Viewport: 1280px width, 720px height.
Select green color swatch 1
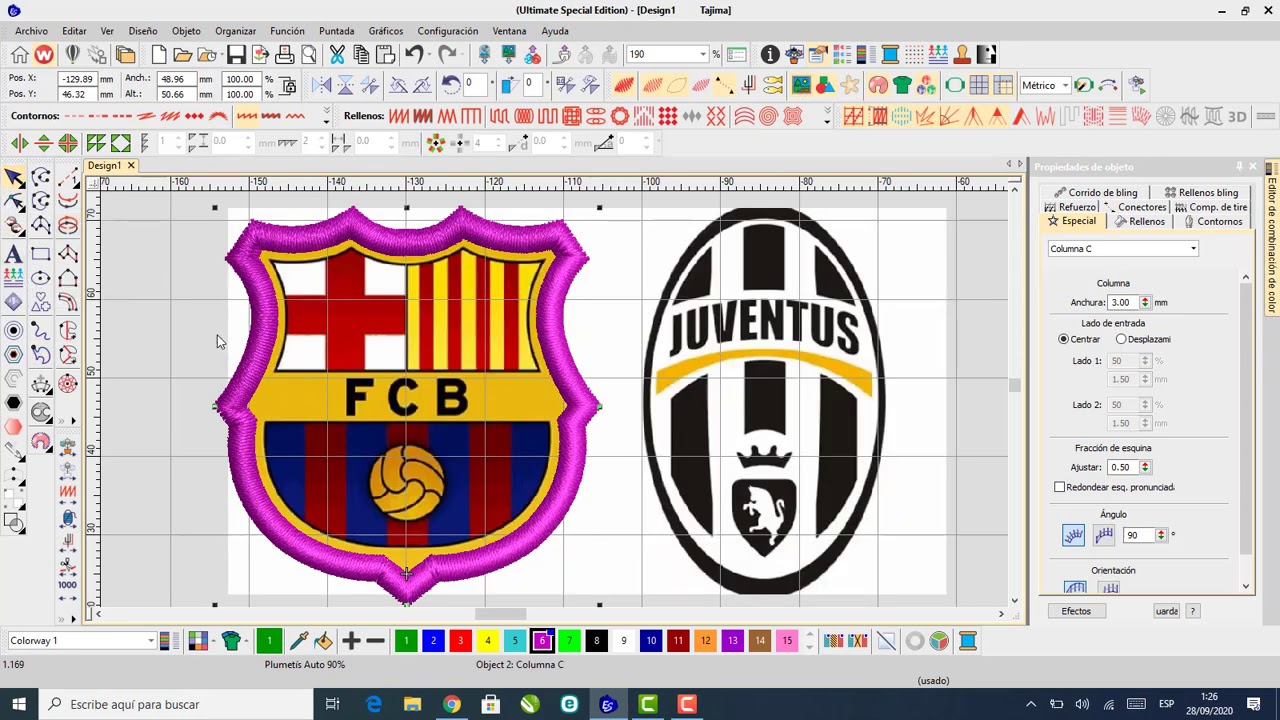click(x=406, y=641)
